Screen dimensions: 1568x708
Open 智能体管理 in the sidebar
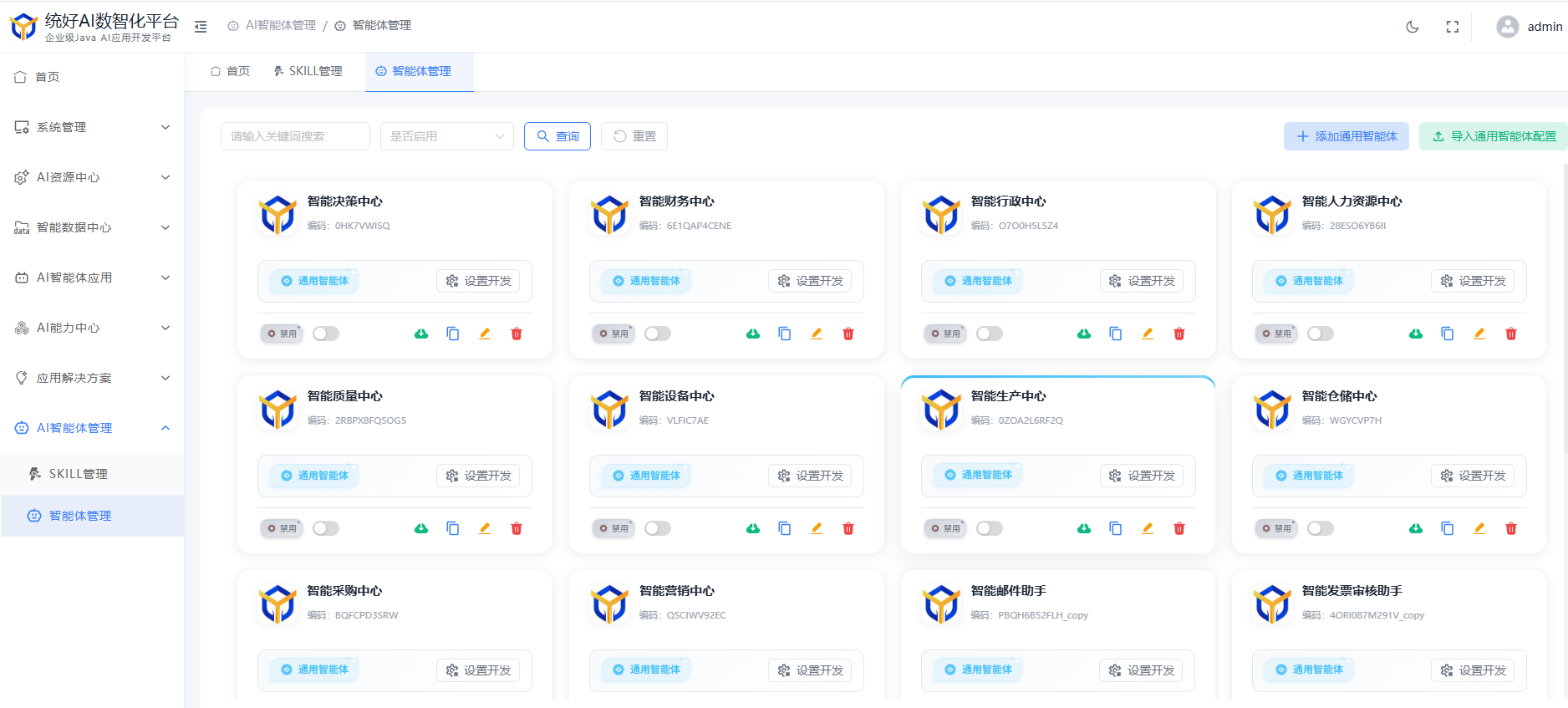(92, 516)
